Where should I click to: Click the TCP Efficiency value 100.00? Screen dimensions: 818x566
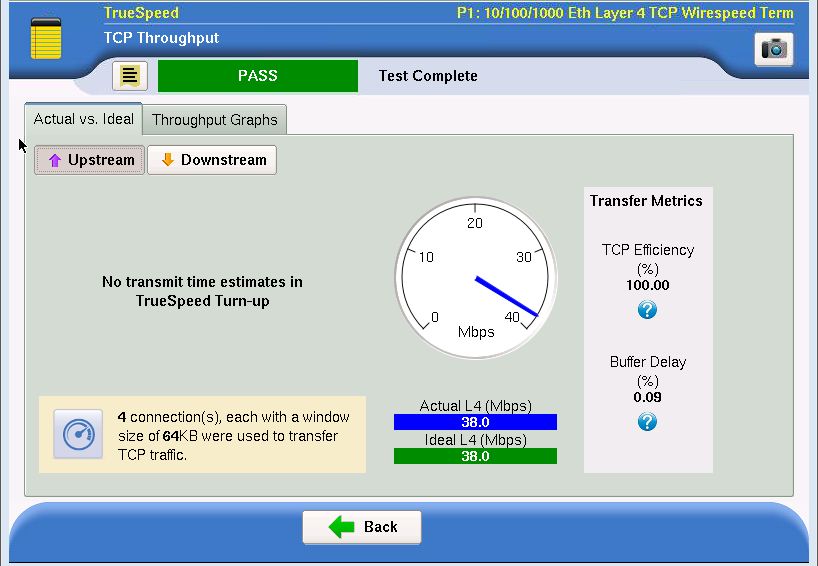coord(647,285)
